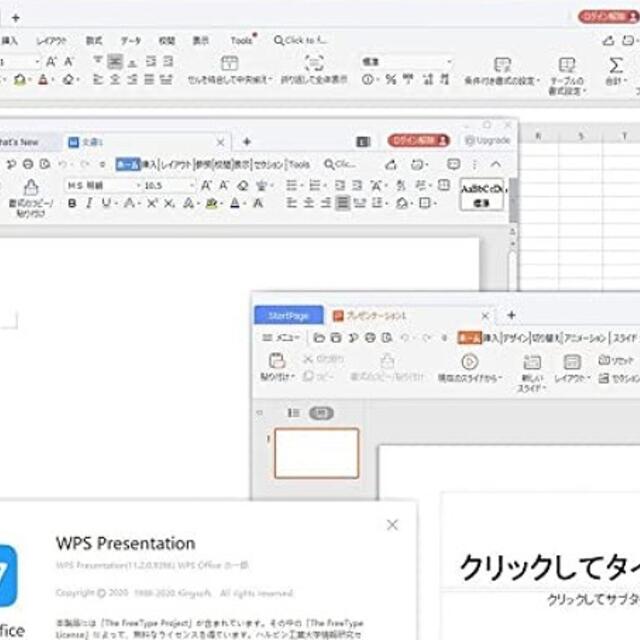Viewport: 640px width, 640px height.
Task: Click save icon in Presentation quick toolbar
Action: coord(336,338)
